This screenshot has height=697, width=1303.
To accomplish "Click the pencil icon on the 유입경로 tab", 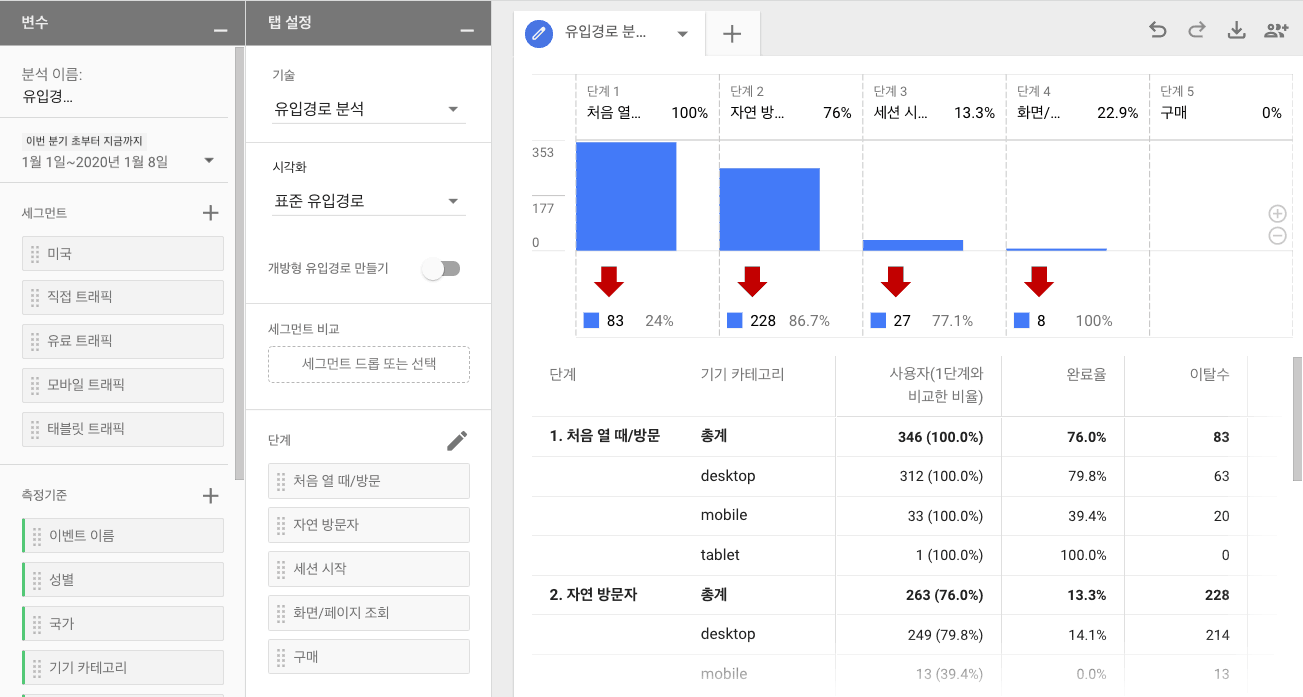I will [540, 33].
